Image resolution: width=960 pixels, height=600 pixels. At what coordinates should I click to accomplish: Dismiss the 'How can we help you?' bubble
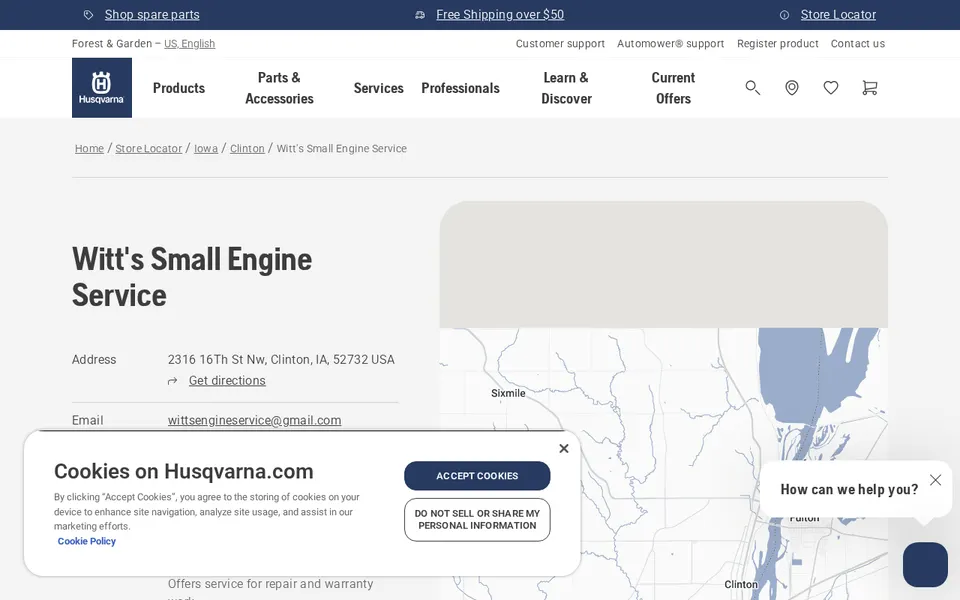(936, 480)
